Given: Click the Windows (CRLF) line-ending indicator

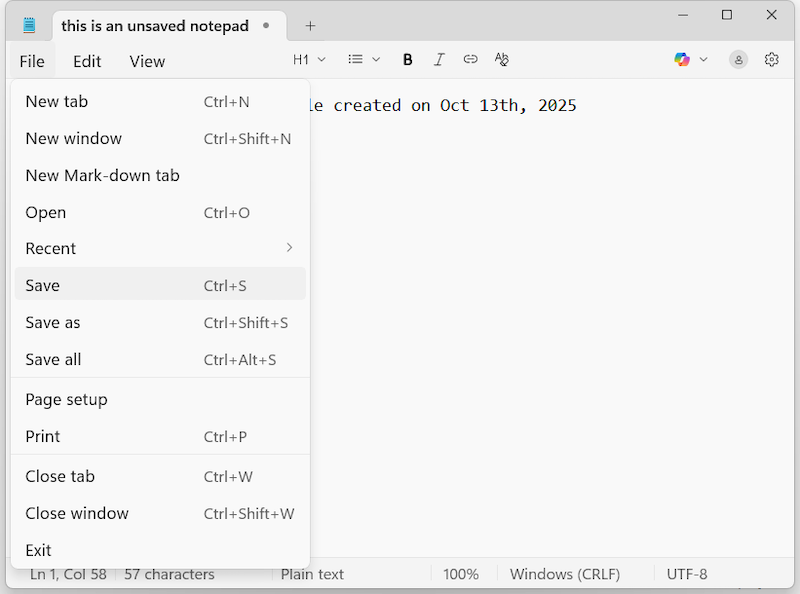Looking at the screenshot, I should tap(565, 574).
